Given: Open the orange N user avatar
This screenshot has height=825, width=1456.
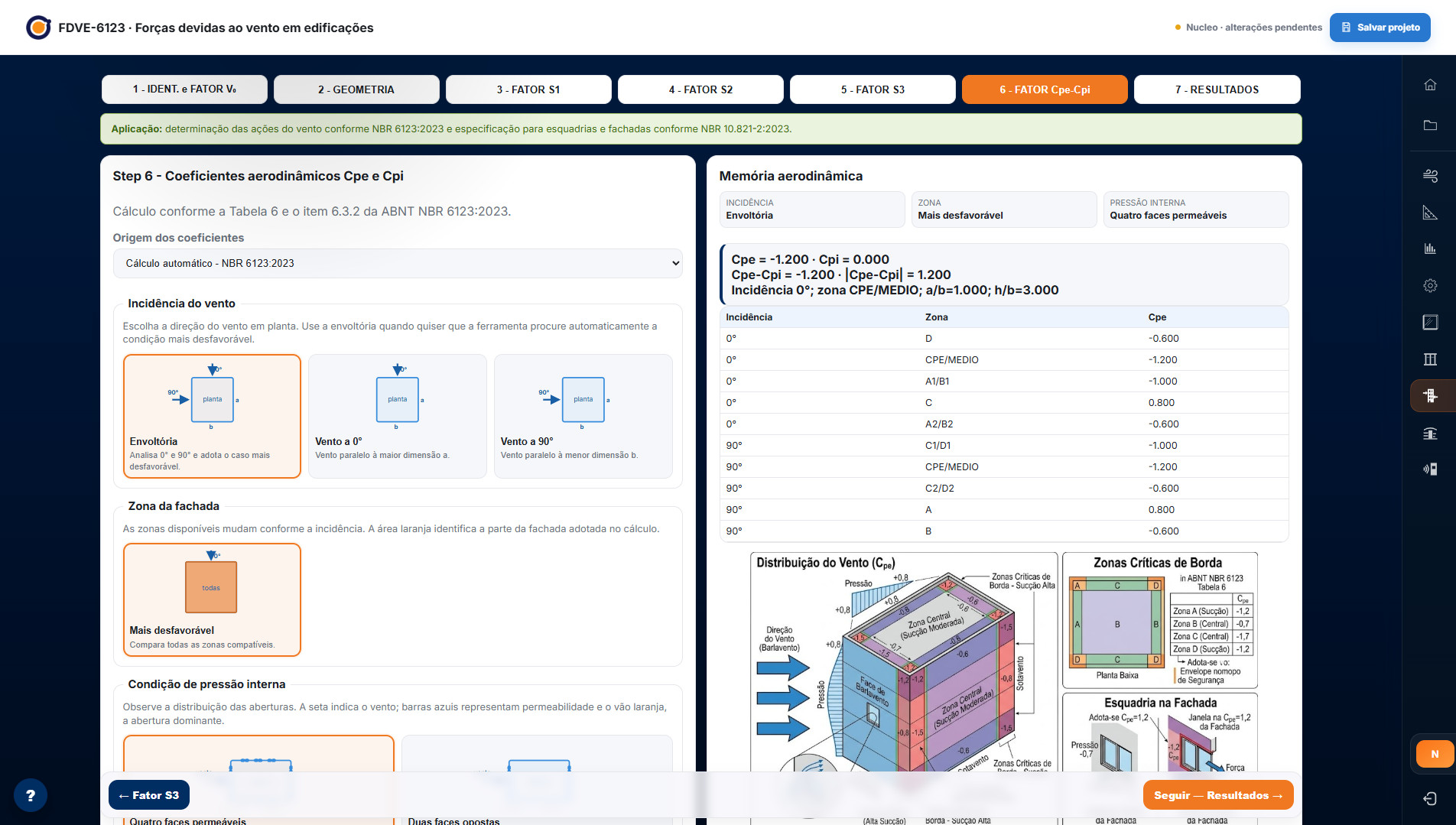Looking at the screenshot, I should 1435,755.
